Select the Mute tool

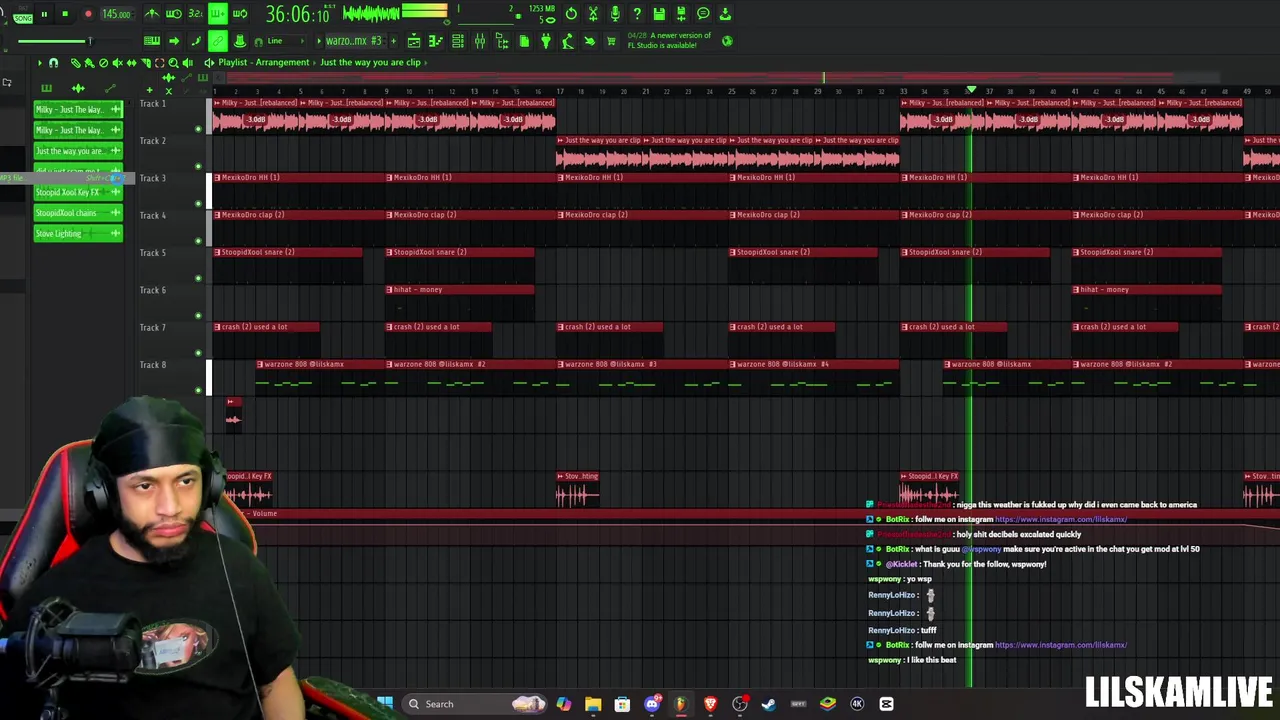pyautogui.click(x=117, y=63)
